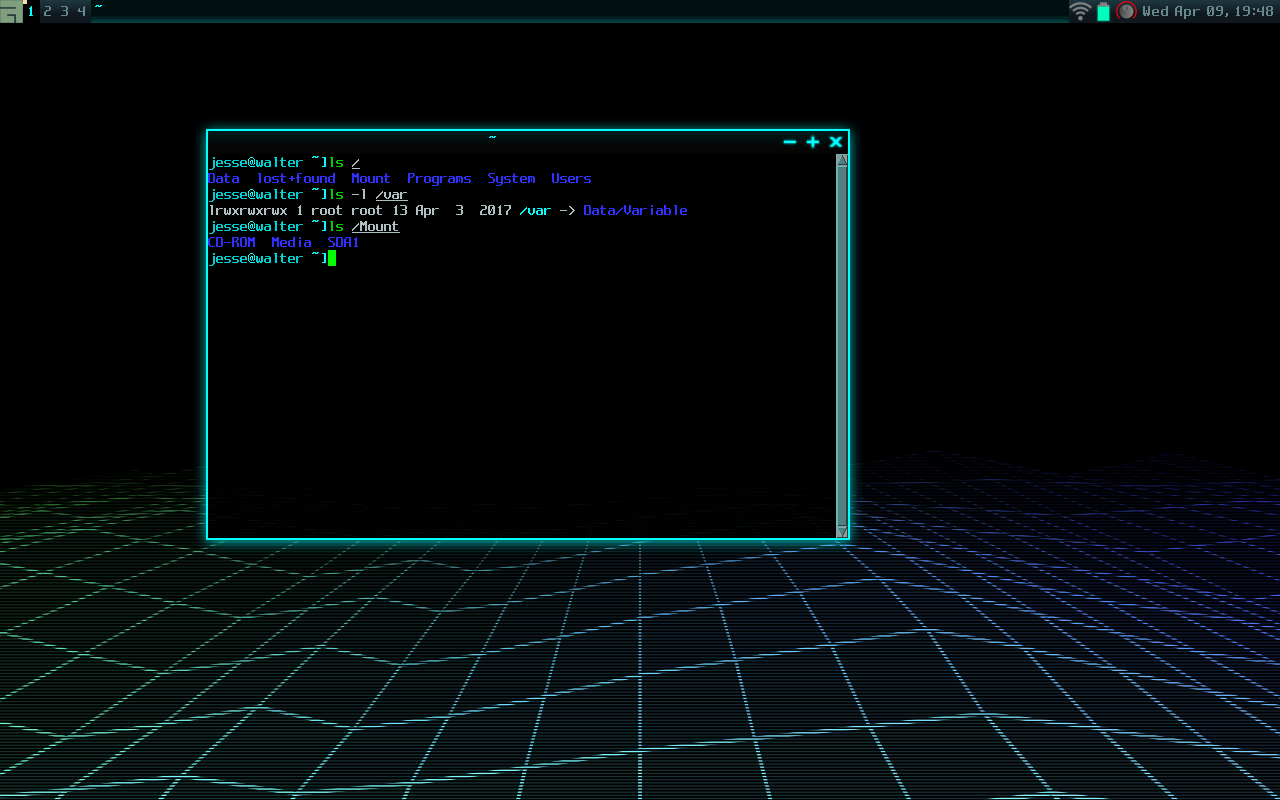Click the date and time "Wed Apr 09, 19:48"
This screenshot has width=1280, height=800.
tap(1208, 12)
